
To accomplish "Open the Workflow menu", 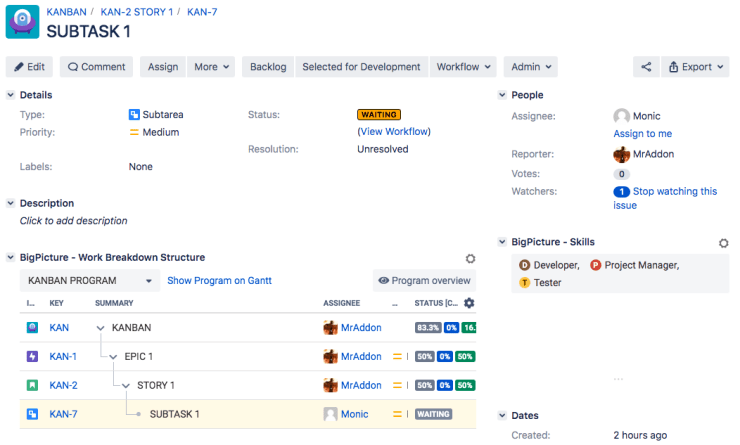I will 463,67.
